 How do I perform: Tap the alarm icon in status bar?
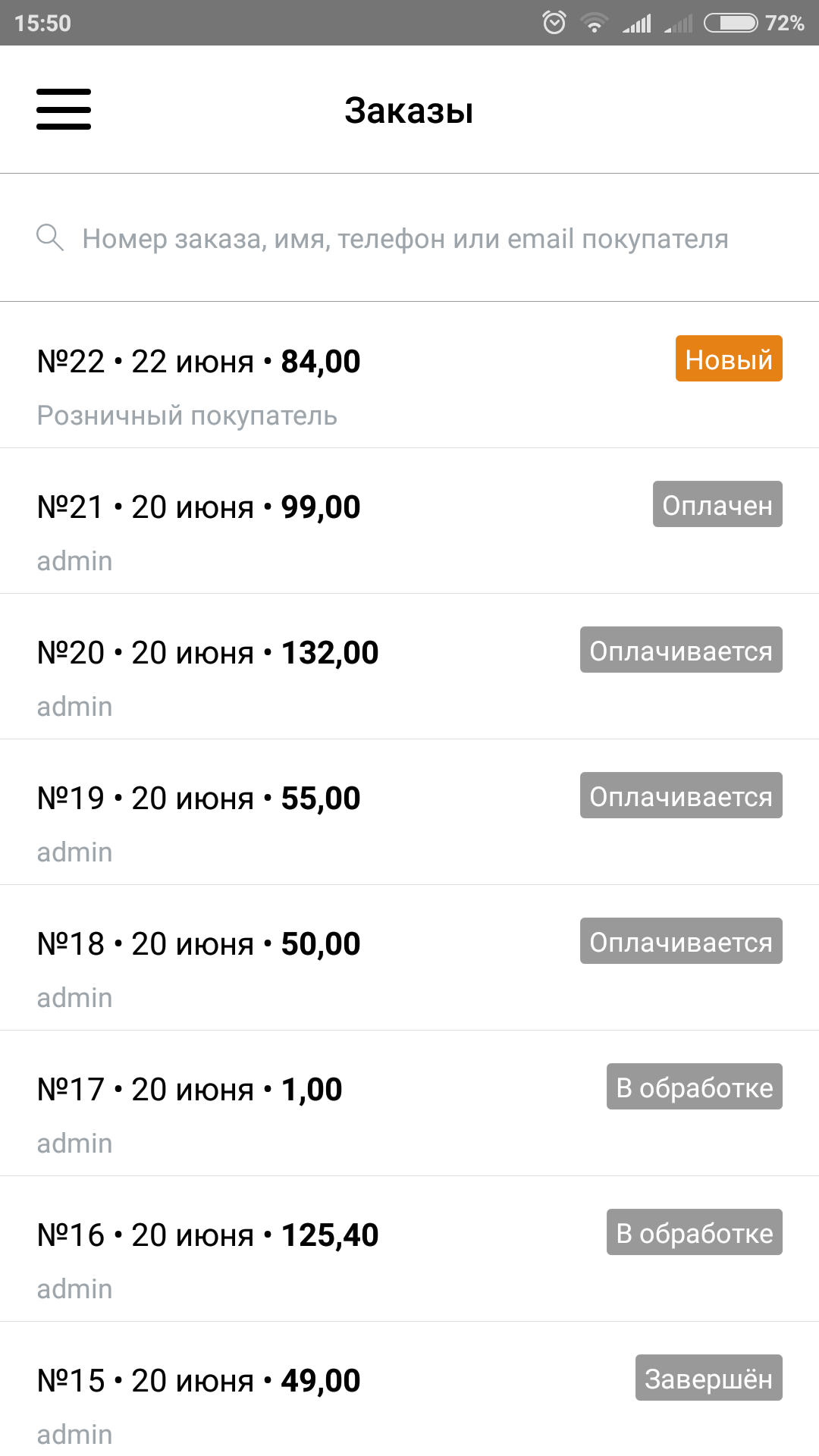click(554, 23)
